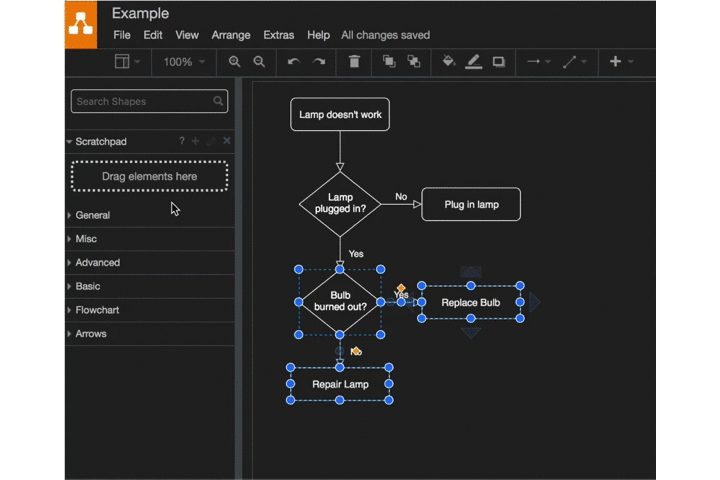Delete selection with the trash icon
This screenshot has width=720, height=480.
pyautogui.click(x=354, y=62)
